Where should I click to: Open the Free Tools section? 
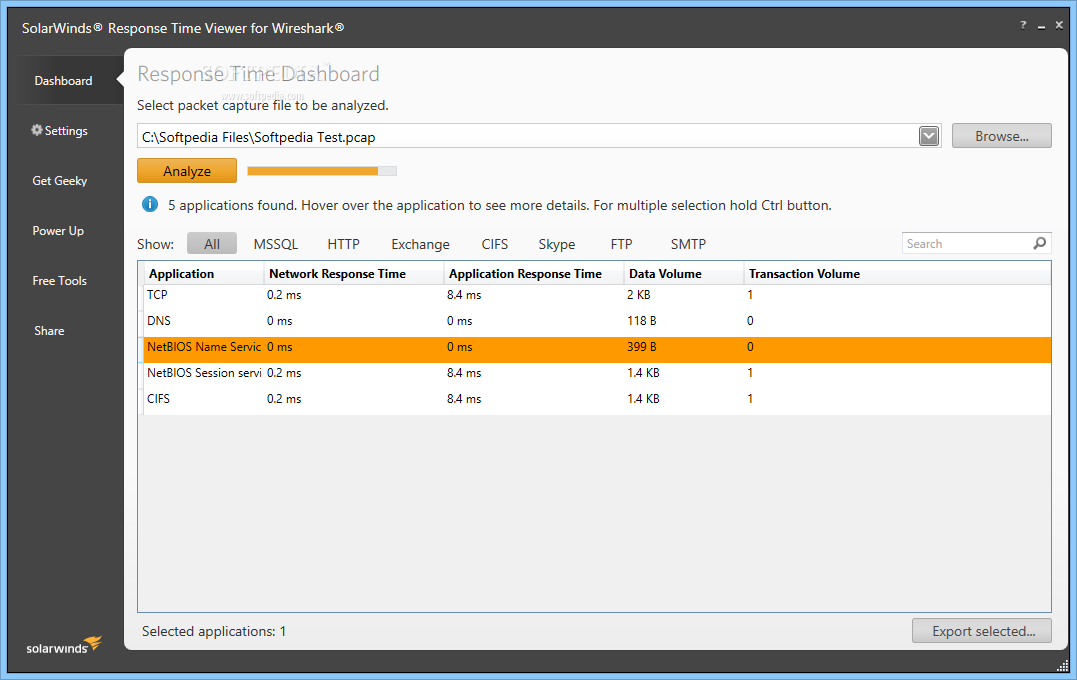[x=60, y=281]
